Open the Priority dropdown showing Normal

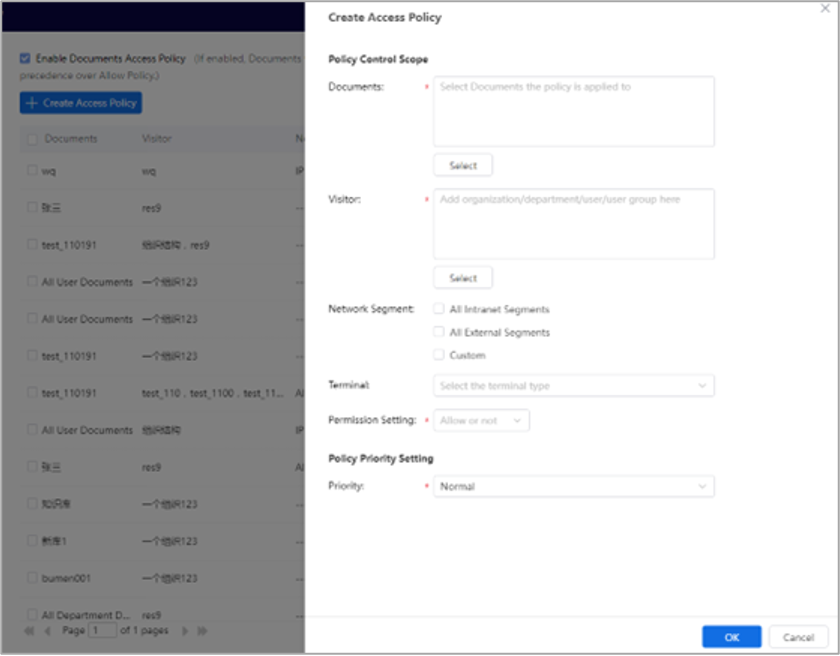pos(574,487)
